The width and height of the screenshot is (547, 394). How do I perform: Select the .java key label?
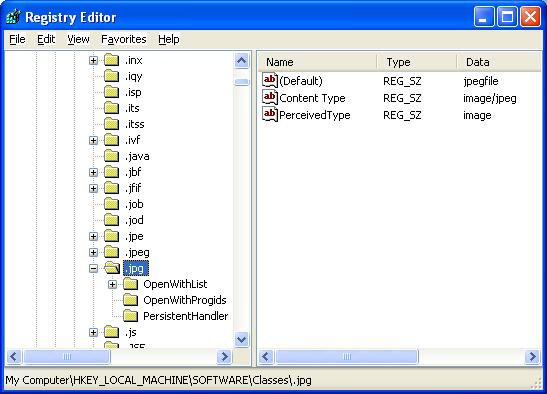[137, 156]
